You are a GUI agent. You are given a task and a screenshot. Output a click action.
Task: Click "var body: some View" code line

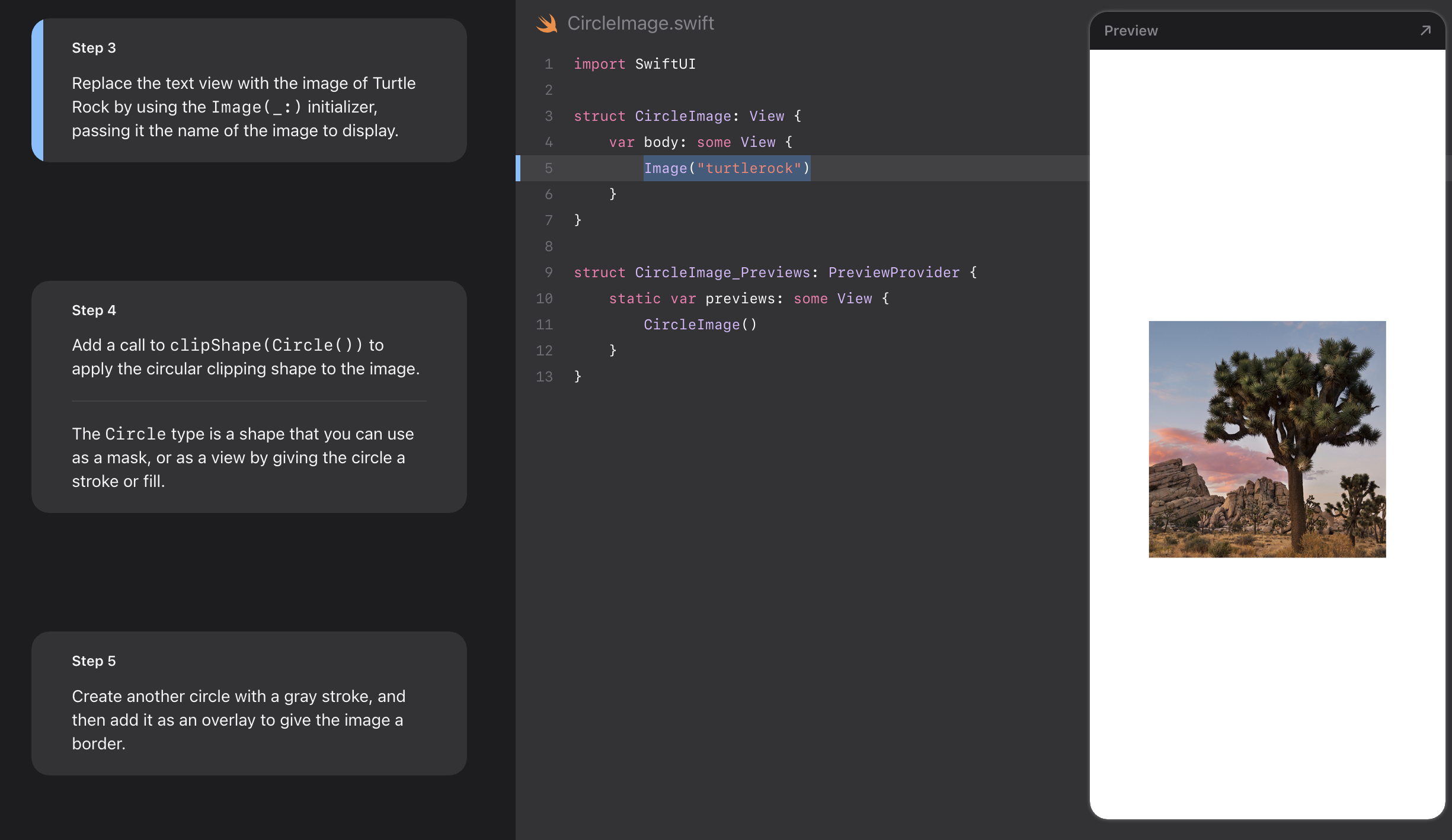point(701,142)
